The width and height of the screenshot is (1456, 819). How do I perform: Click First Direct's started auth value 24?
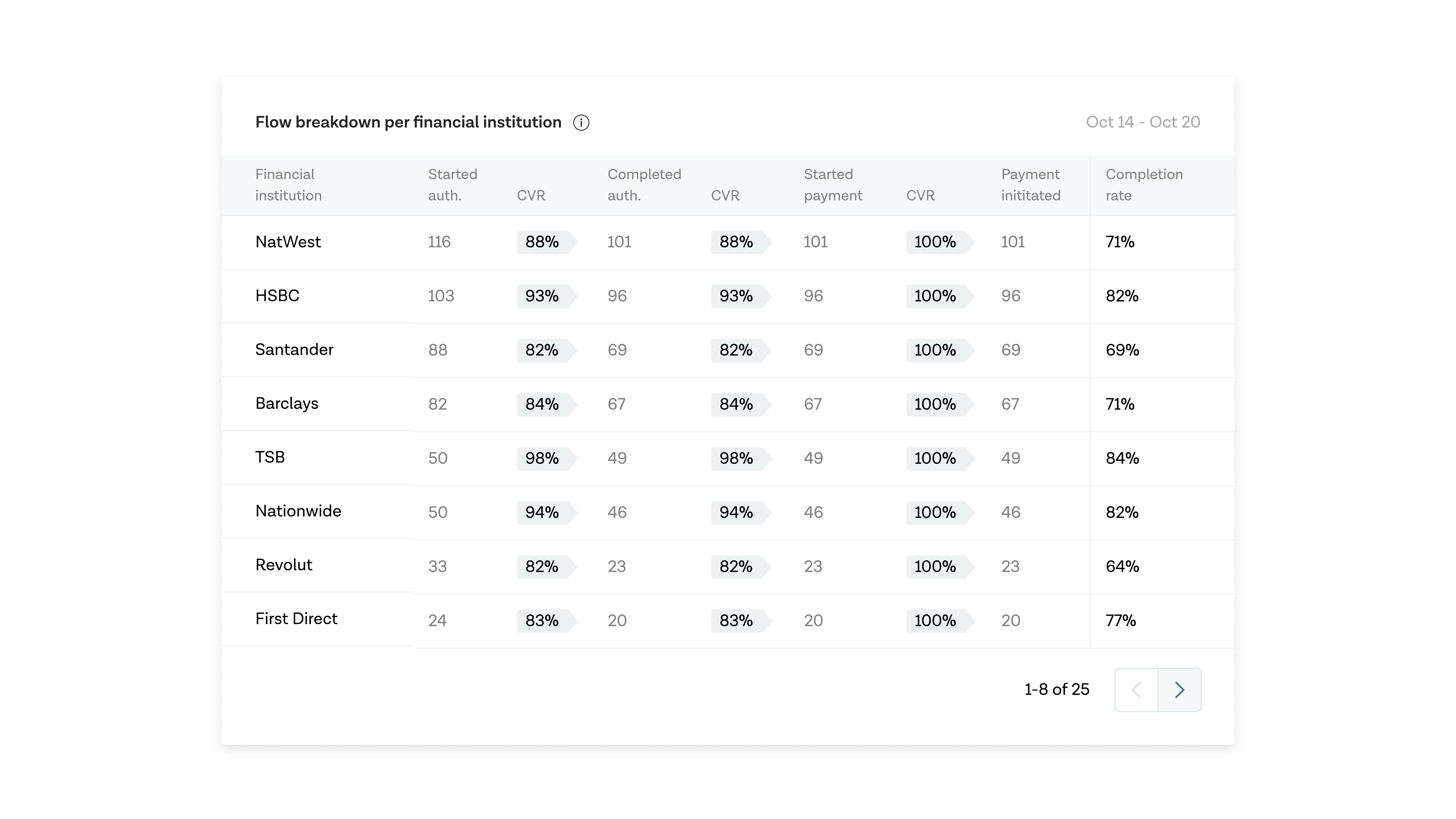point(438,621)
